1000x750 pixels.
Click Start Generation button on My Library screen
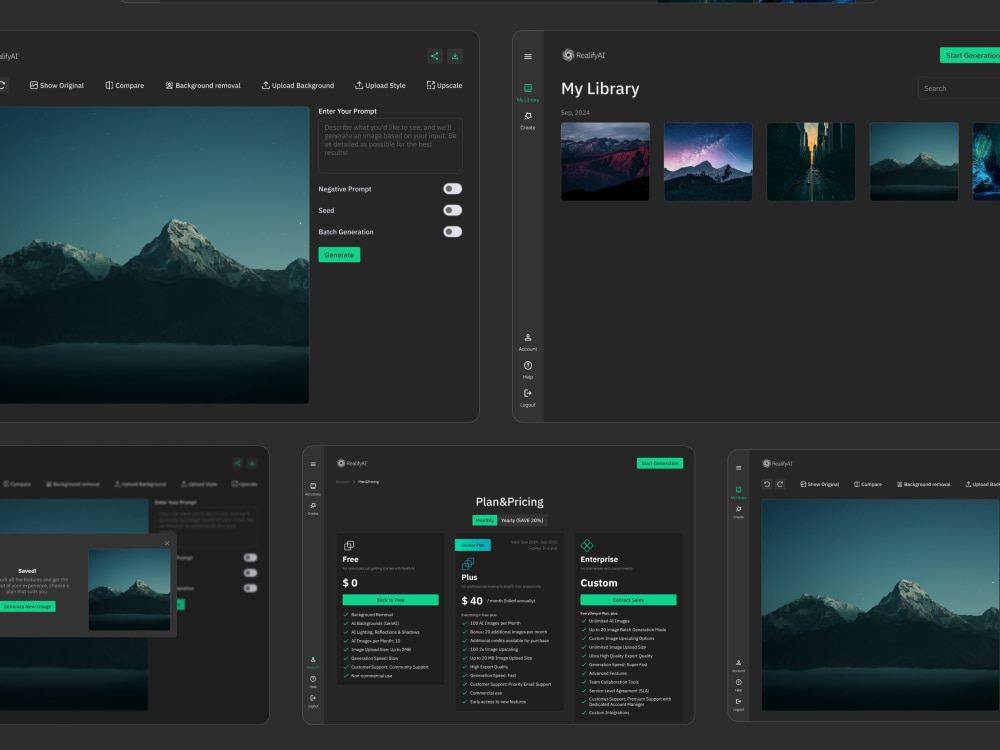pos(971,55)
